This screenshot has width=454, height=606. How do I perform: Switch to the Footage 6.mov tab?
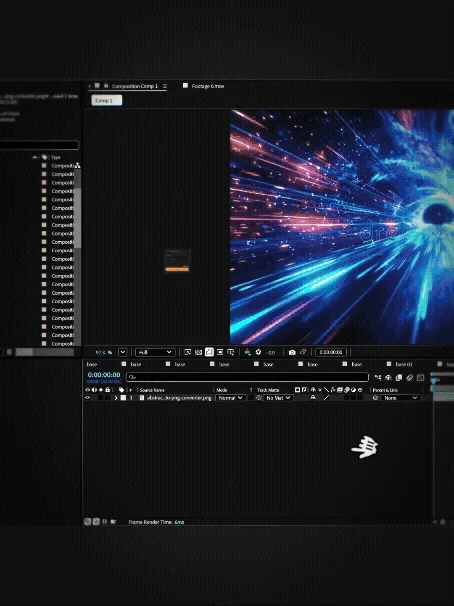(x=204, y=86)
